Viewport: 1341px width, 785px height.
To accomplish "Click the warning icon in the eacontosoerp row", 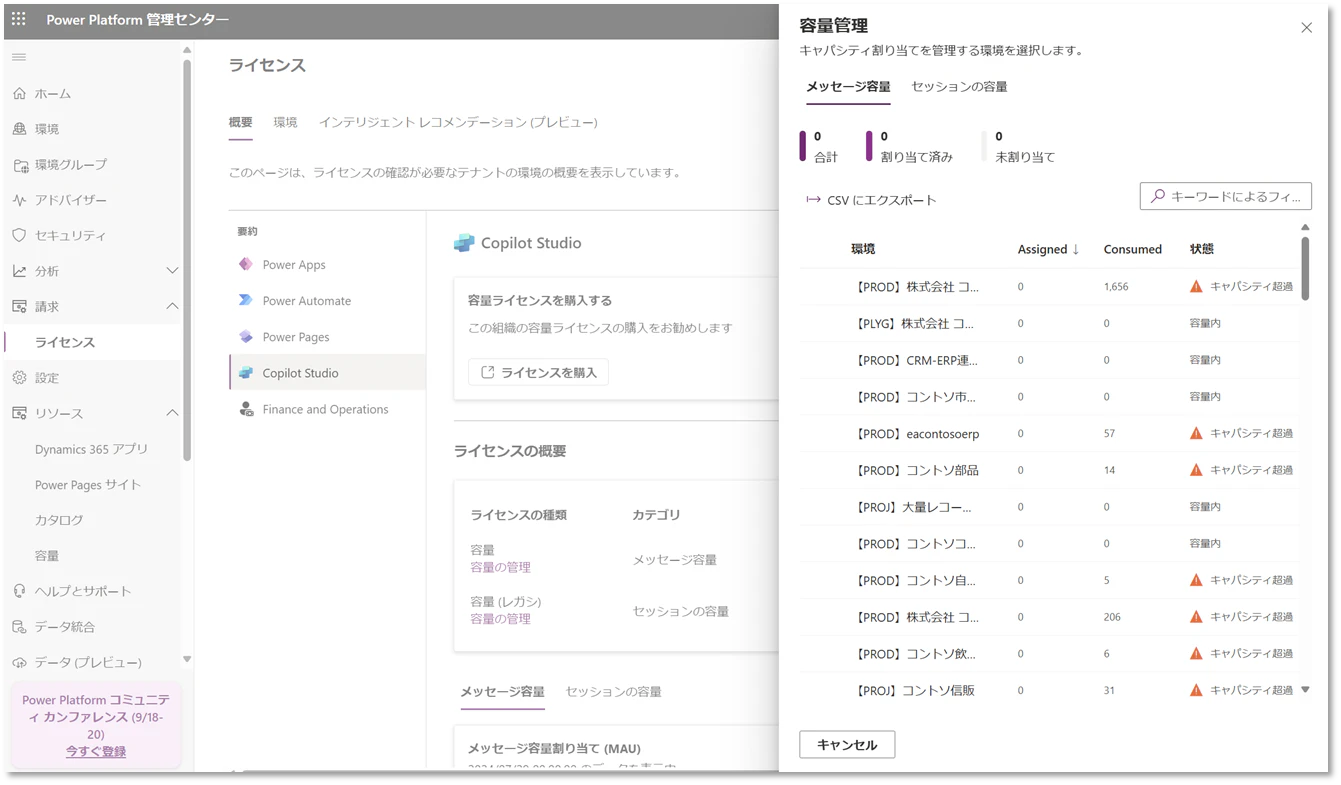I will pos(1196,433).
